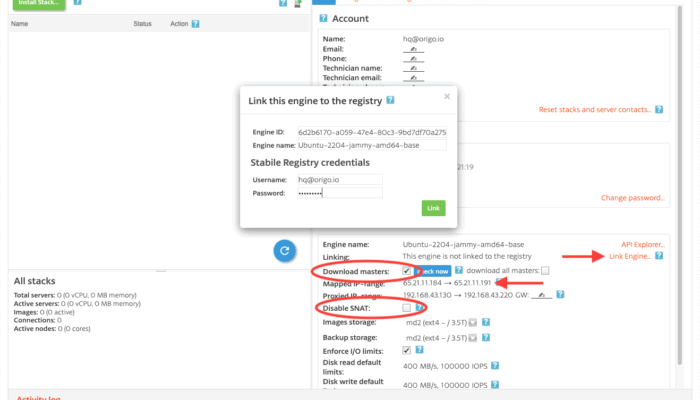The width and height of the screenshot is (700, 400).
Task: Toggle Enforce I/O limits checkbox
Action: tap(405, 351)
